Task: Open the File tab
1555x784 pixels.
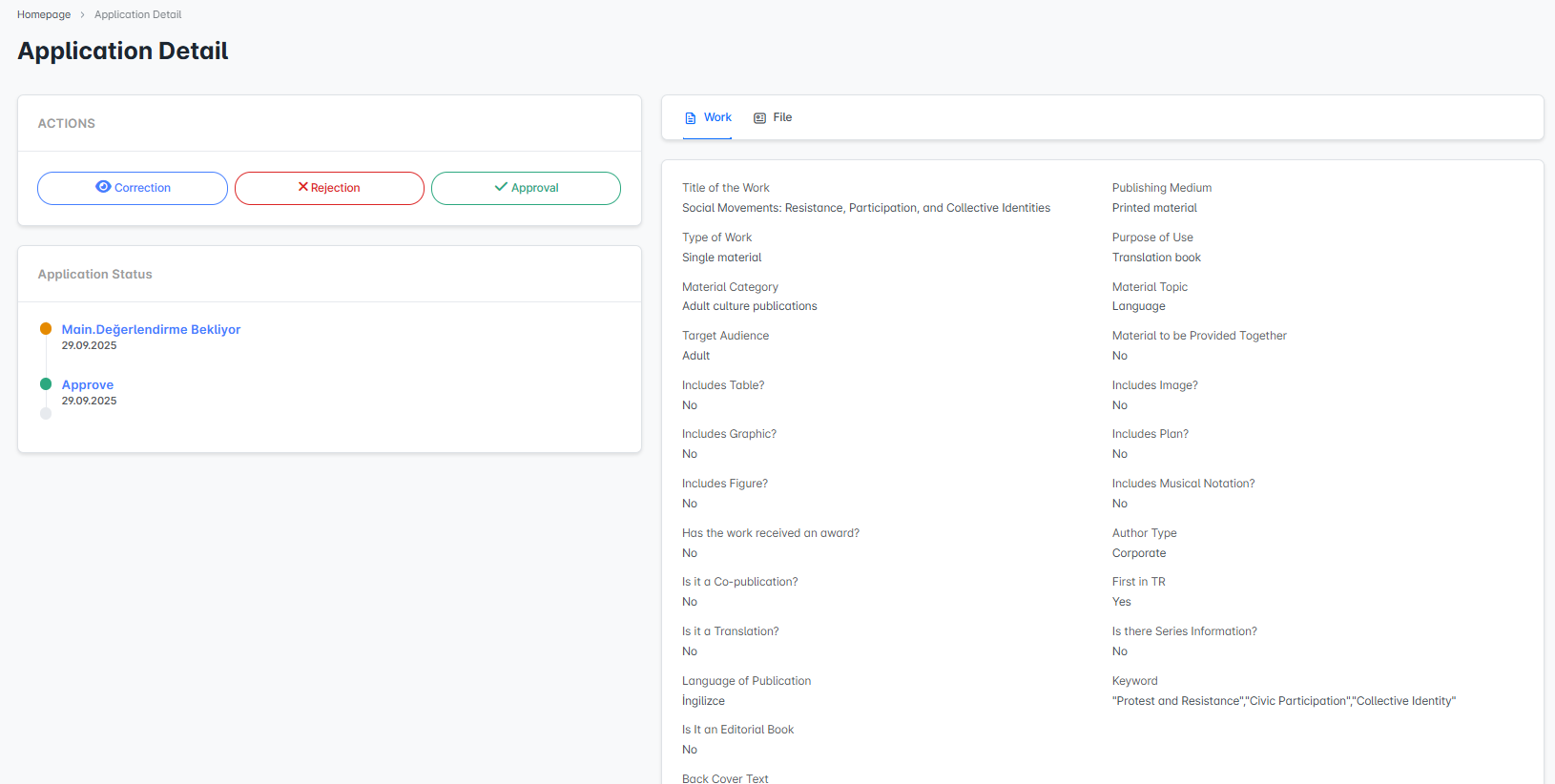Action: click(x=782, y=117)
